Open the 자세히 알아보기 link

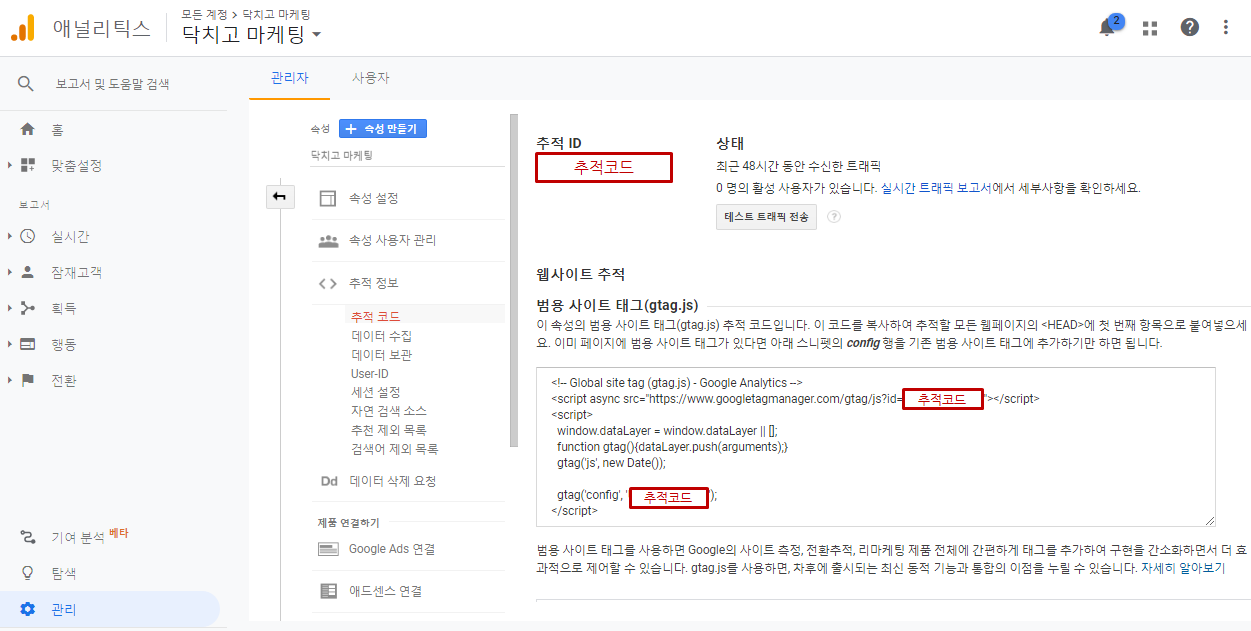tap(1183, 568)
